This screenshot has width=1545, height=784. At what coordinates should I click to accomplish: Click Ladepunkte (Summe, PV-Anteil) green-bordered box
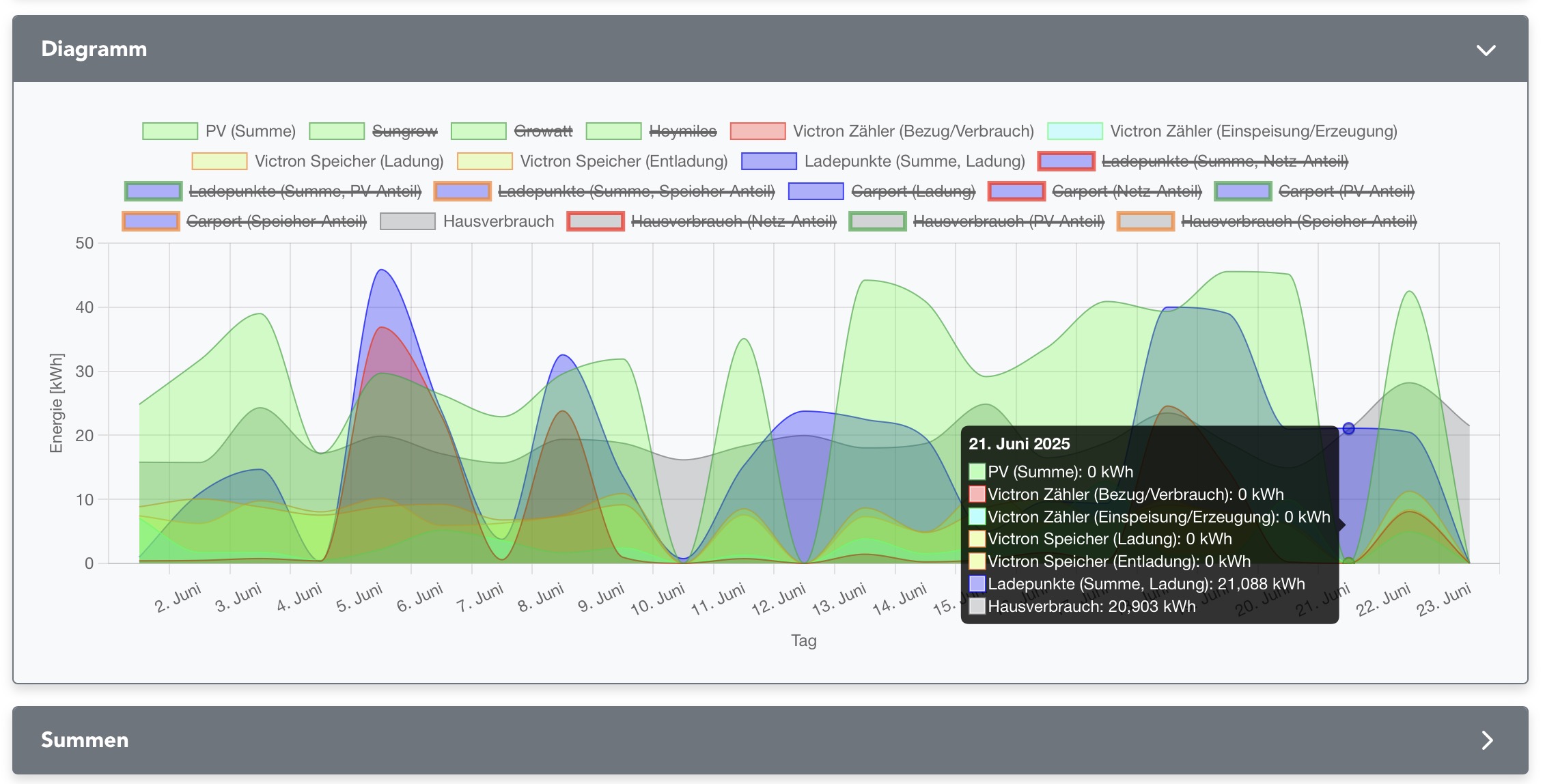[x=153, y=191]
